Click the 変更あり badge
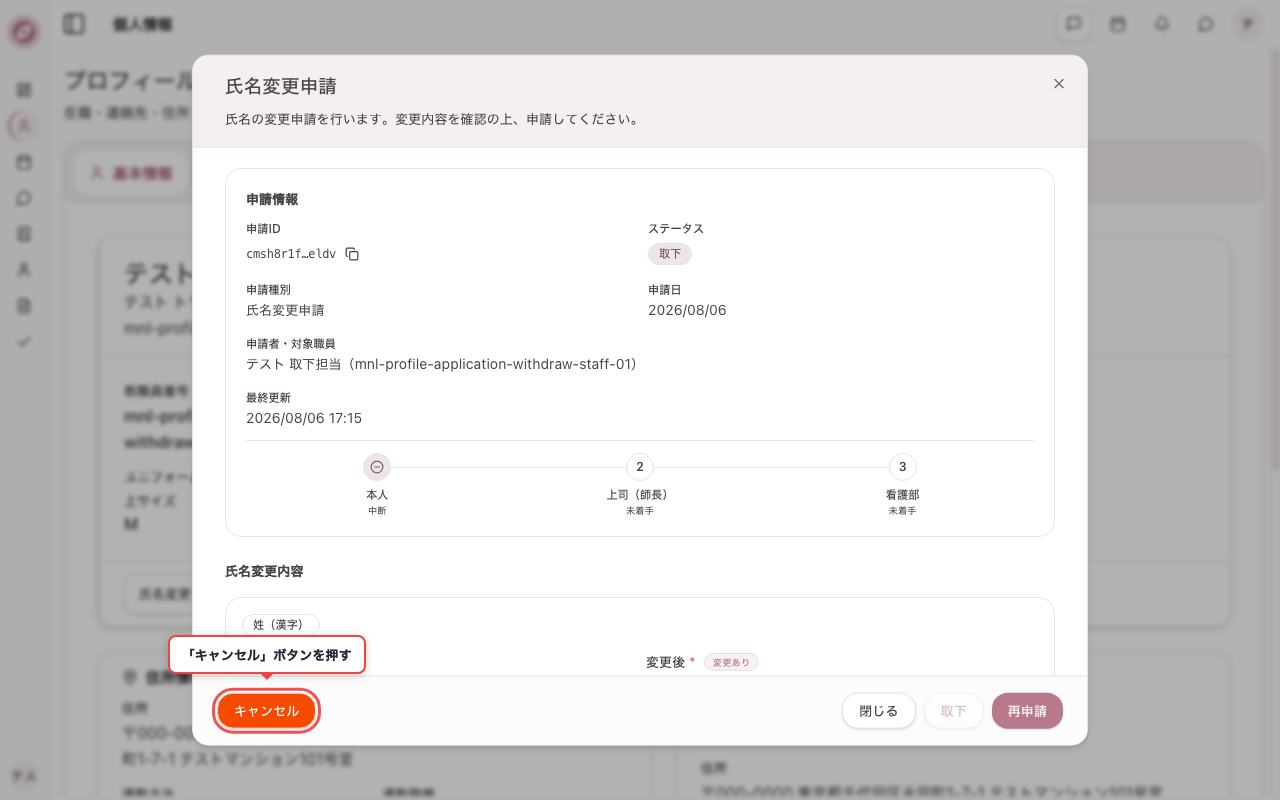Screen dimensions: 1280x800 [731, 662]
